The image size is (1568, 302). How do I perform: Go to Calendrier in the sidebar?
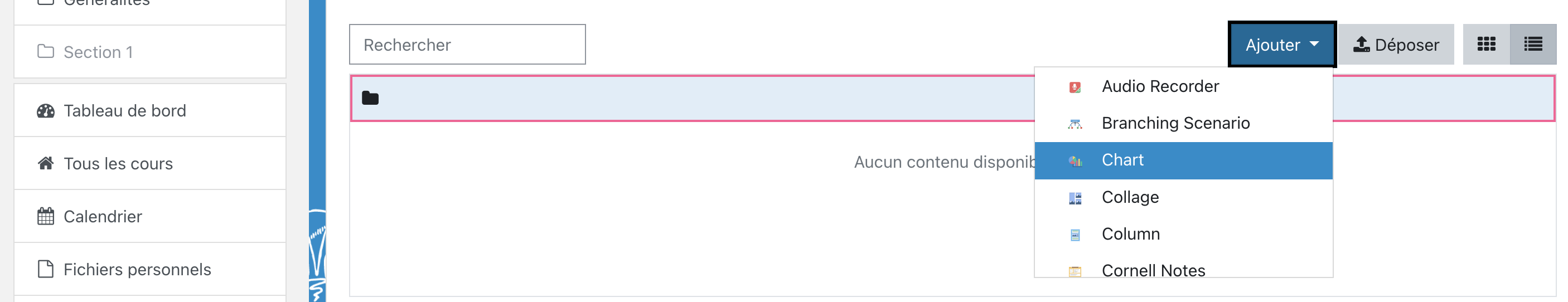[x=102, y=217]
